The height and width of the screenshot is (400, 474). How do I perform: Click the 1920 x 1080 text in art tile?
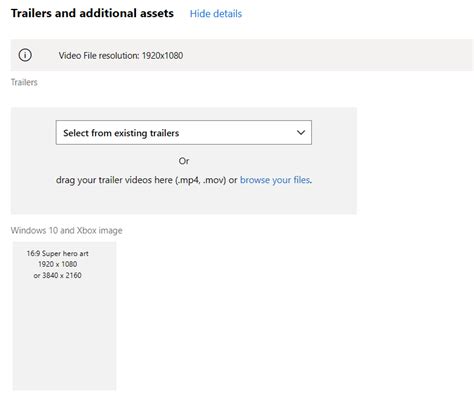pos(57,264)
